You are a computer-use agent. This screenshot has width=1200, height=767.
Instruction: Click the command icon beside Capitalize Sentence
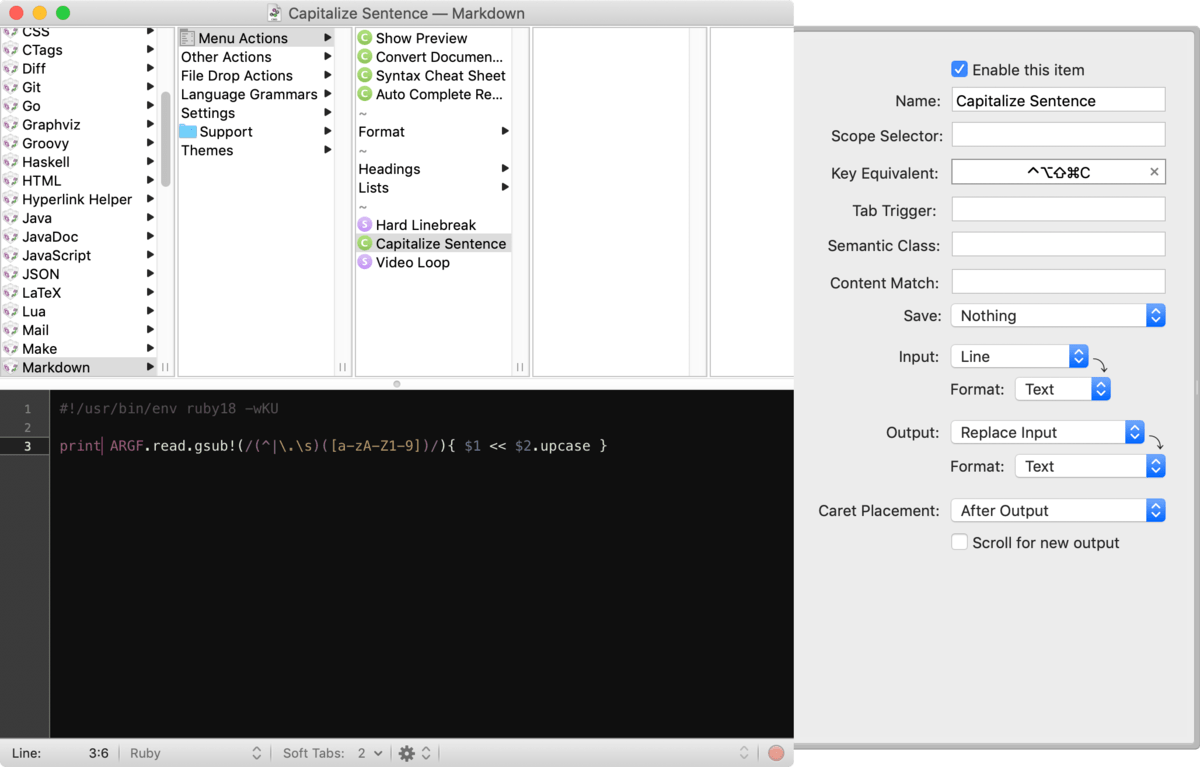[366, 243]
